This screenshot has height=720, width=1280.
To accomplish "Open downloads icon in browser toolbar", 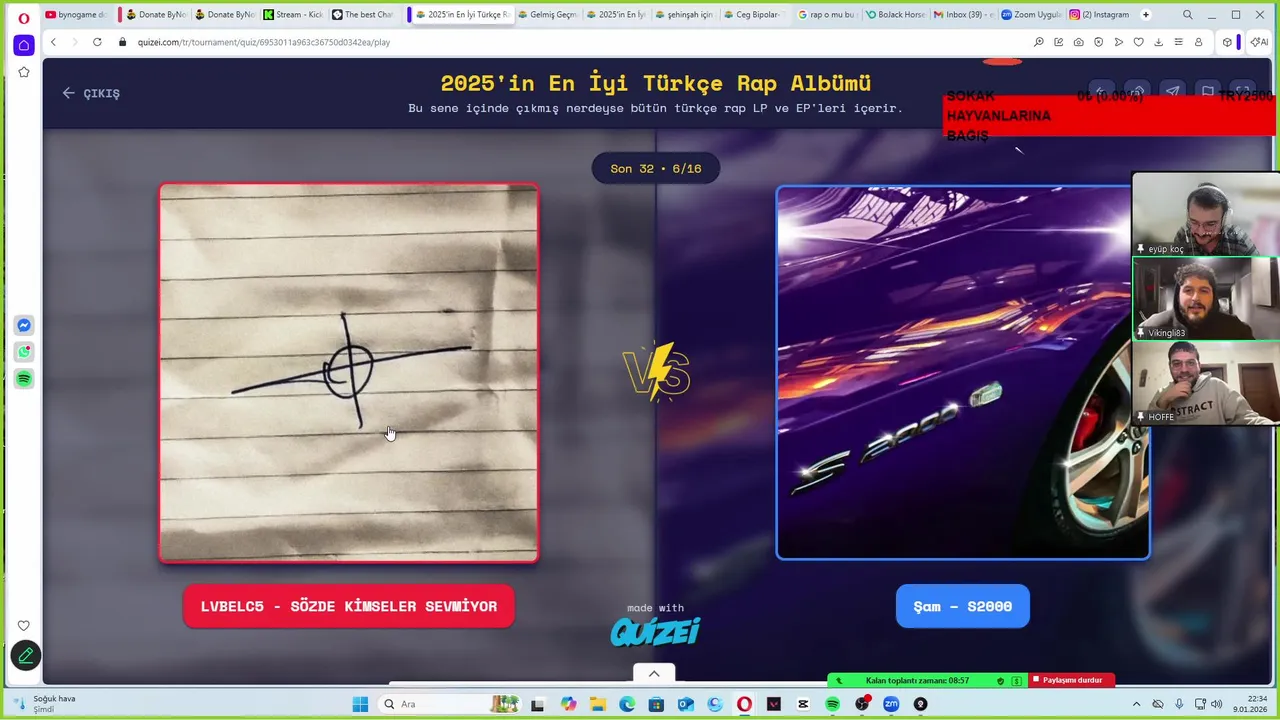I will (x=1158, y=42).
